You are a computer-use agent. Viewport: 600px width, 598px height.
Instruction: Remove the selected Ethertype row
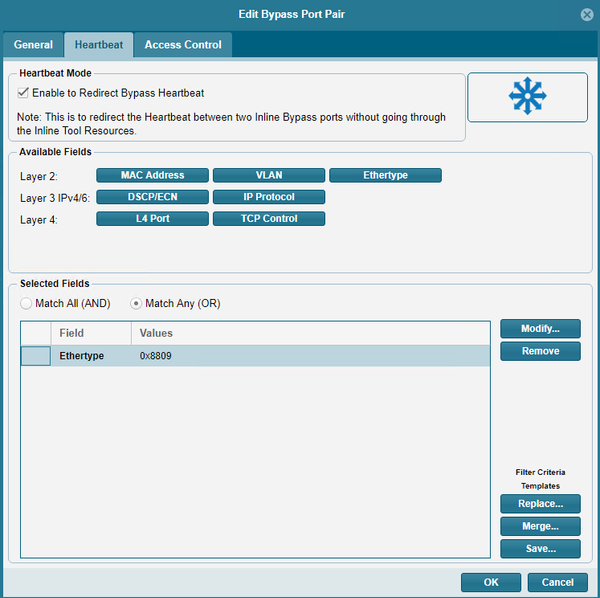[540, 351]
